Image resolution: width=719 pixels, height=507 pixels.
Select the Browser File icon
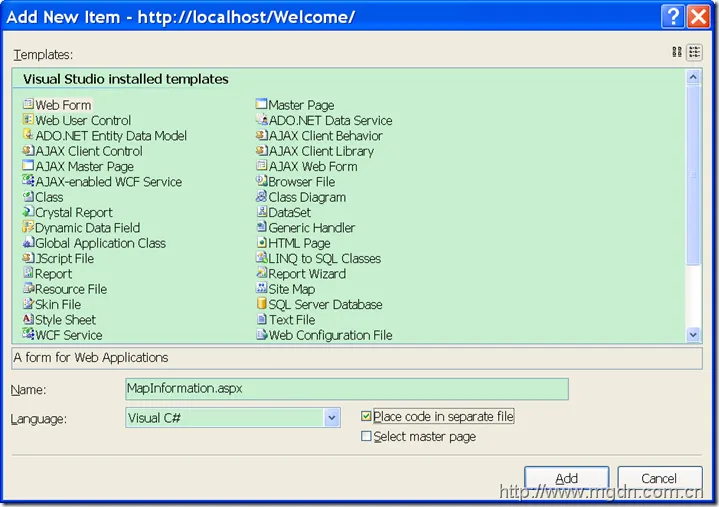tap(261, 181)
